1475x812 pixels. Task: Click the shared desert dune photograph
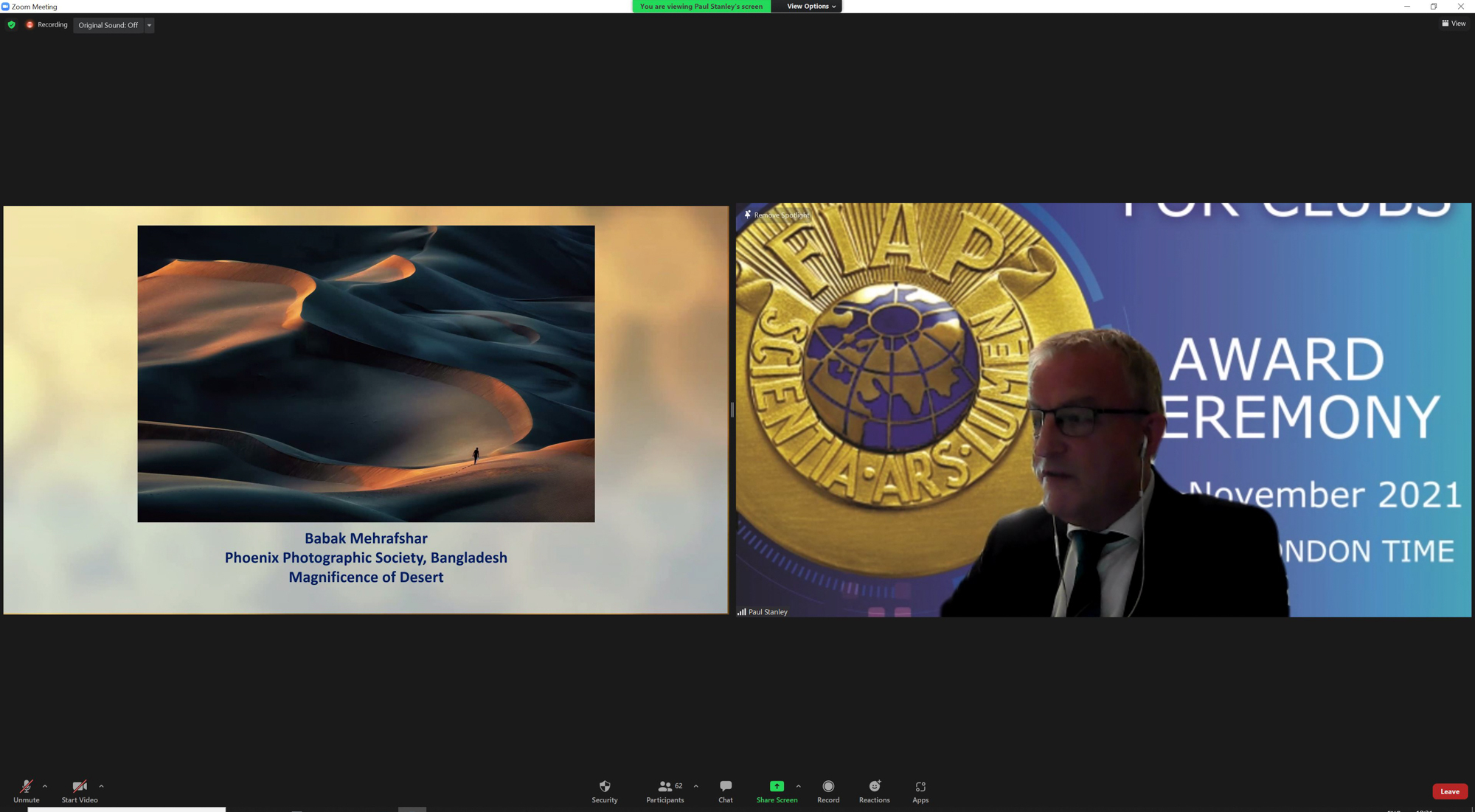(366, 374)
